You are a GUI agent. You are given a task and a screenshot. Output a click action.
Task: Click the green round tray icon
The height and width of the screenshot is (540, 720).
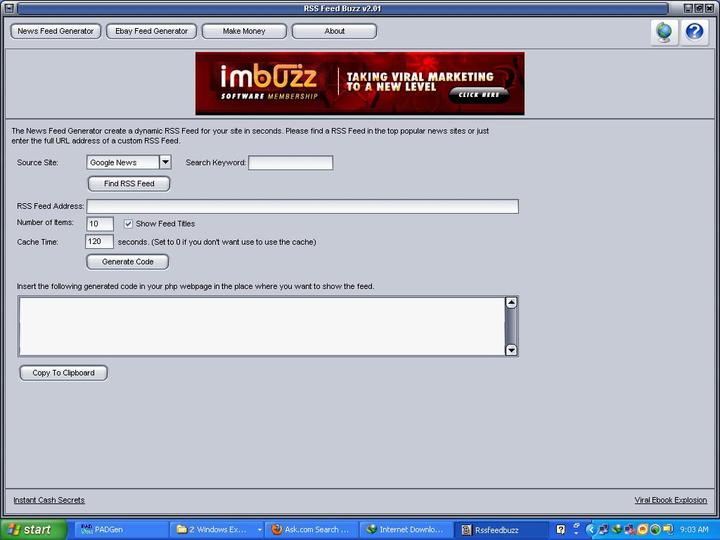click(655, 529)
